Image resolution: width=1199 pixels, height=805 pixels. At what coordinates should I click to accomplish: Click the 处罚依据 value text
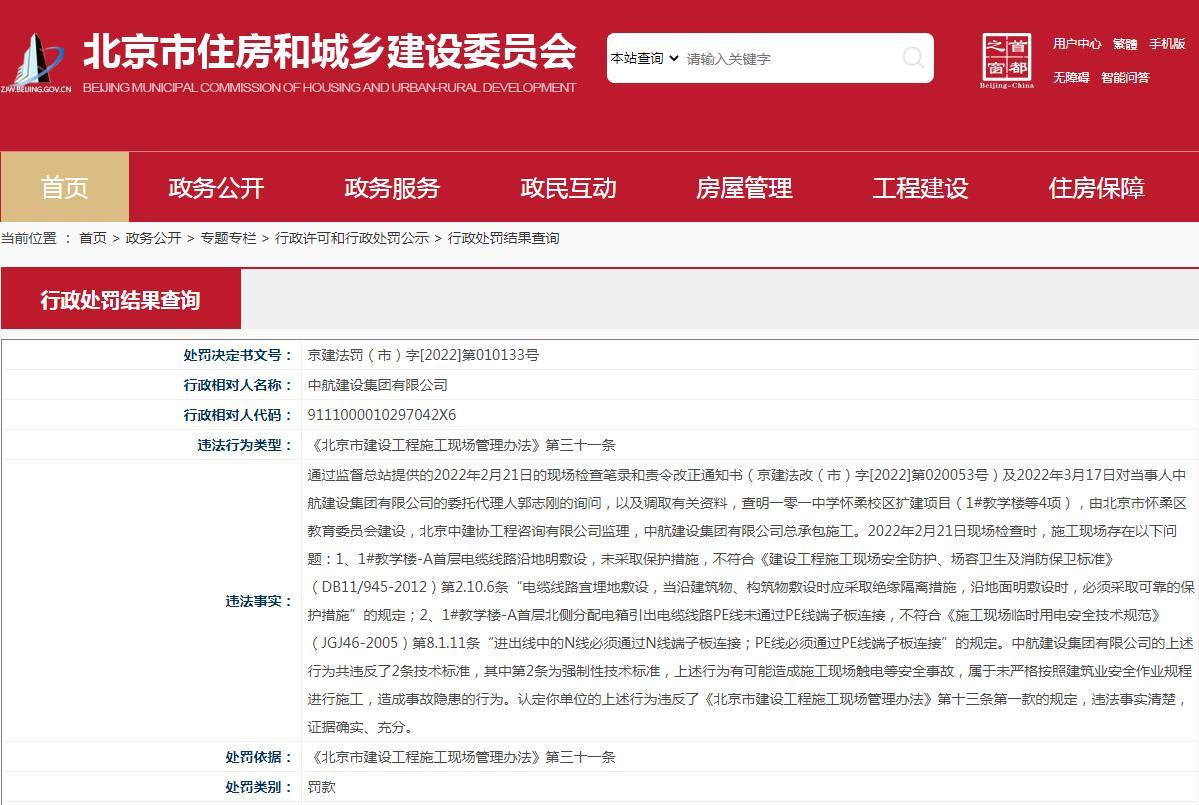pos(461,757)
